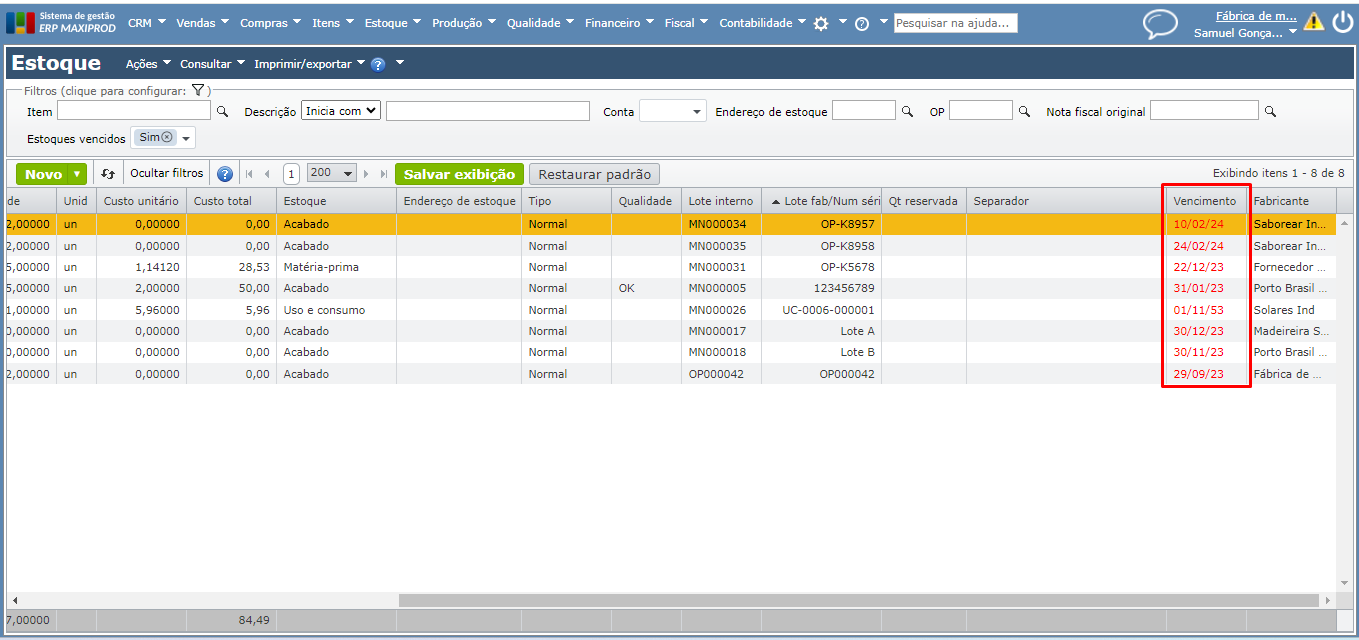Image resolution: width=1359 pixels, height=640 pixels.
Task: Hide filters using Ocultar filtros
Action: pyautogui.click(x=167, y=174)
